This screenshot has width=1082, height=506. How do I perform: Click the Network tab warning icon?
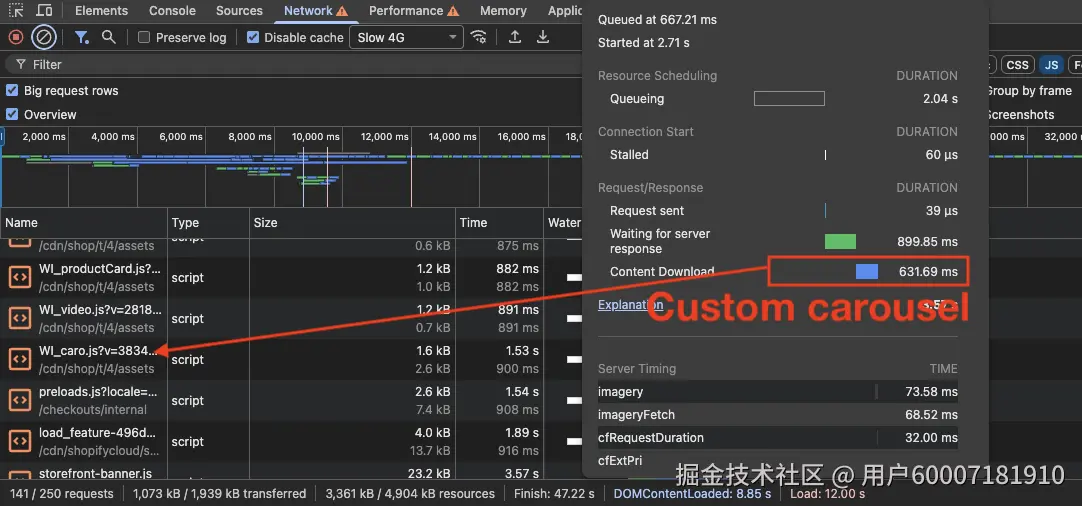pyautogui.click(x=342, y=11)
